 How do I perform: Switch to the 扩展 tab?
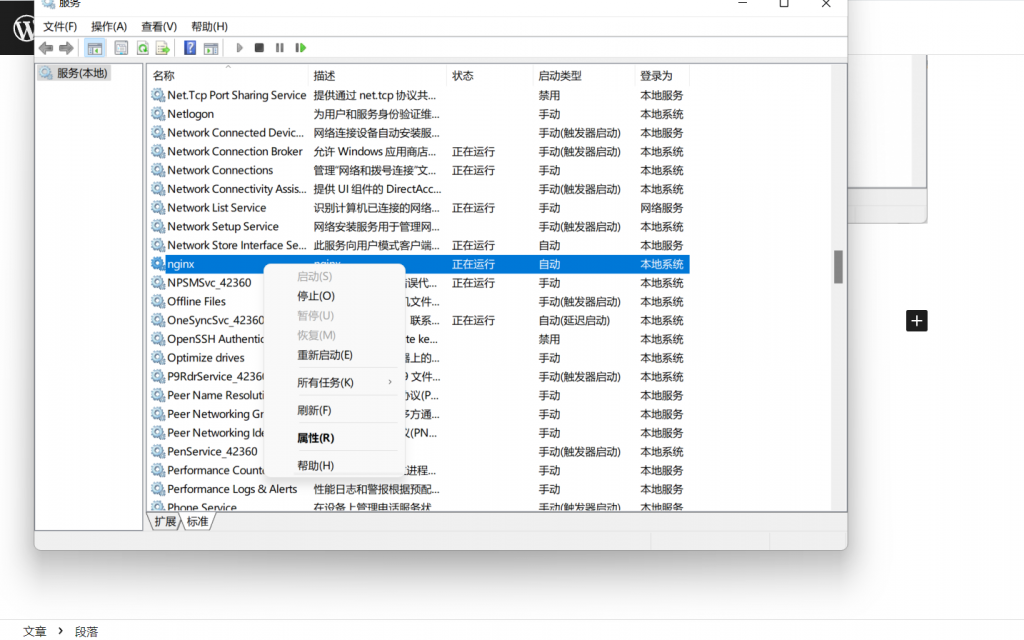tap(165, 522)
